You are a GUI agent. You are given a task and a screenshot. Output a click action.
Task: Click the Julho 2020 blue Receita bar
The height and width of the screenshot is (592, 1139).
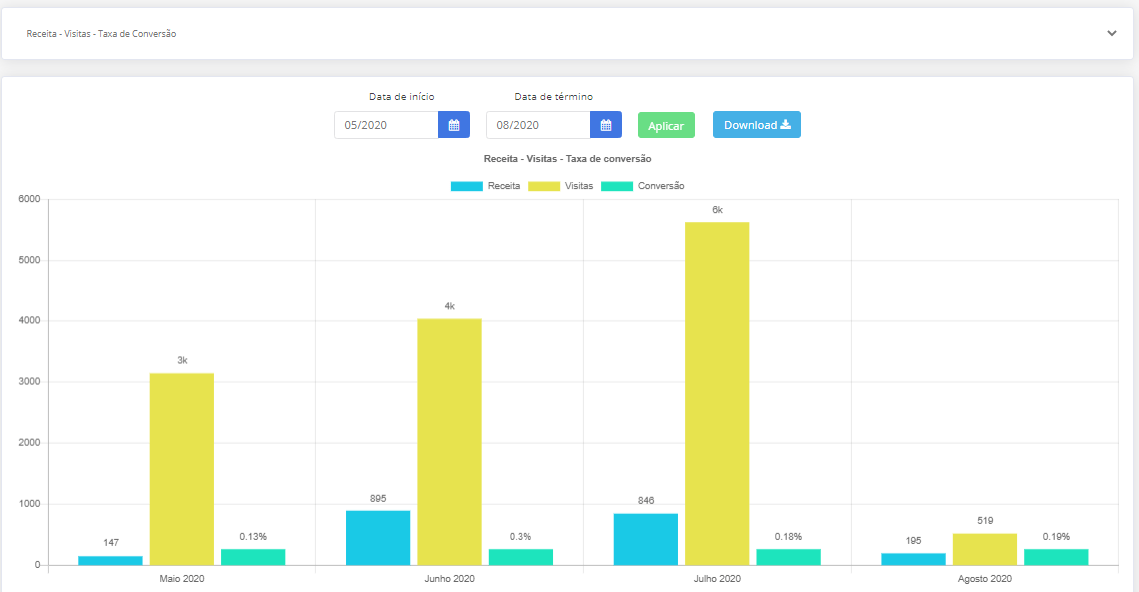pos(646,539)
